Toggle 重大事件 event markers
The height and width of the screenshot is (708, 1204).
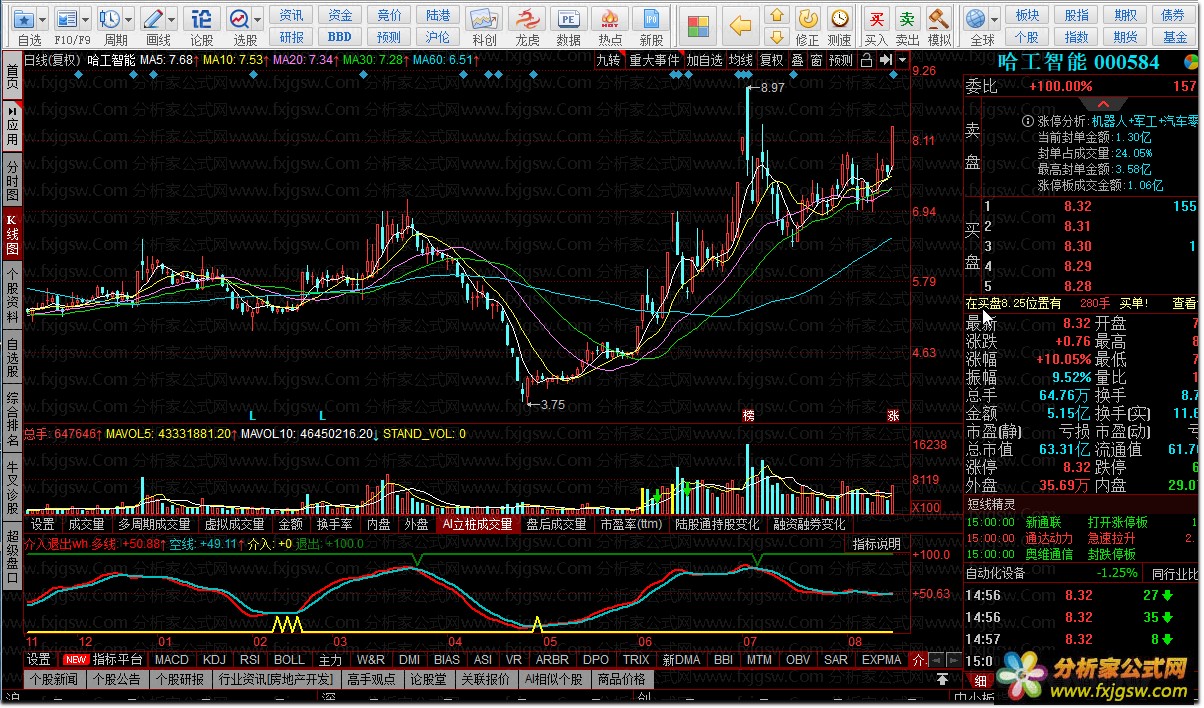pos(654,60)
